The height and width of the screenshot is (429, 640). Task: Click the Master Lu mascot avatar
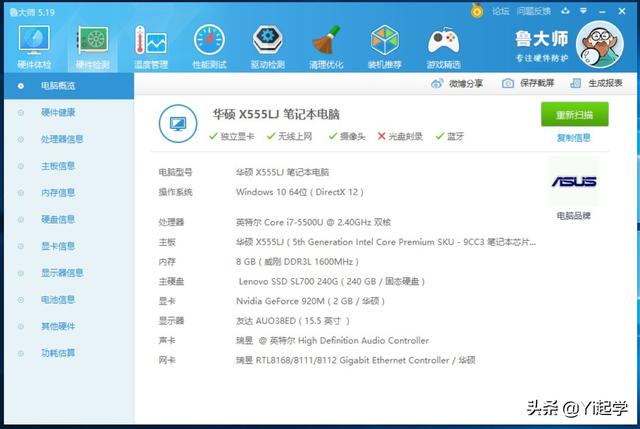pyautogui.click(x=600, y=44)
